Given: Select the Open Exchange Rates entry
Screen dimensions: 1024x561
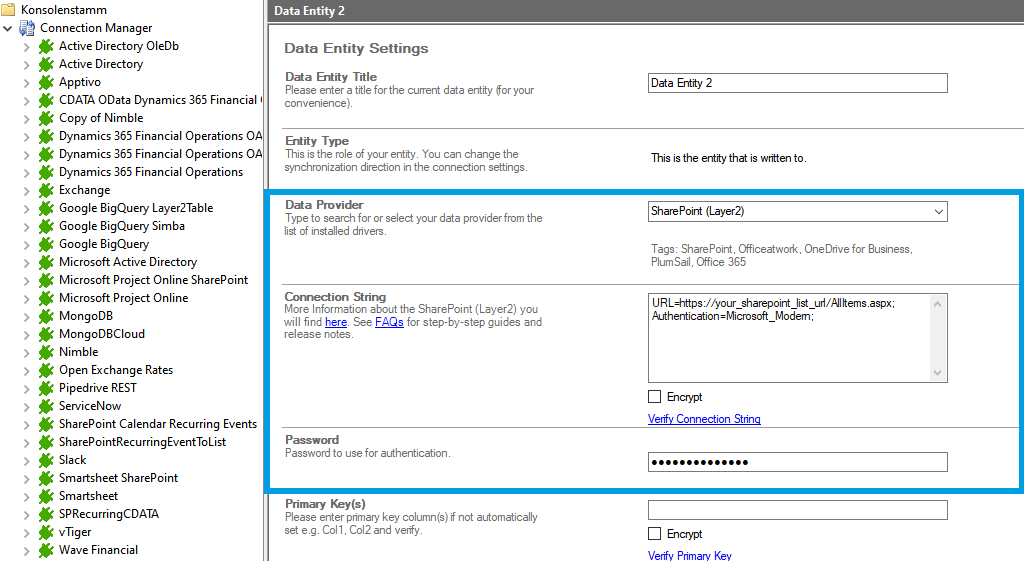Looking at the screenshot, I should pyautogui.click(x=116, y=370).
